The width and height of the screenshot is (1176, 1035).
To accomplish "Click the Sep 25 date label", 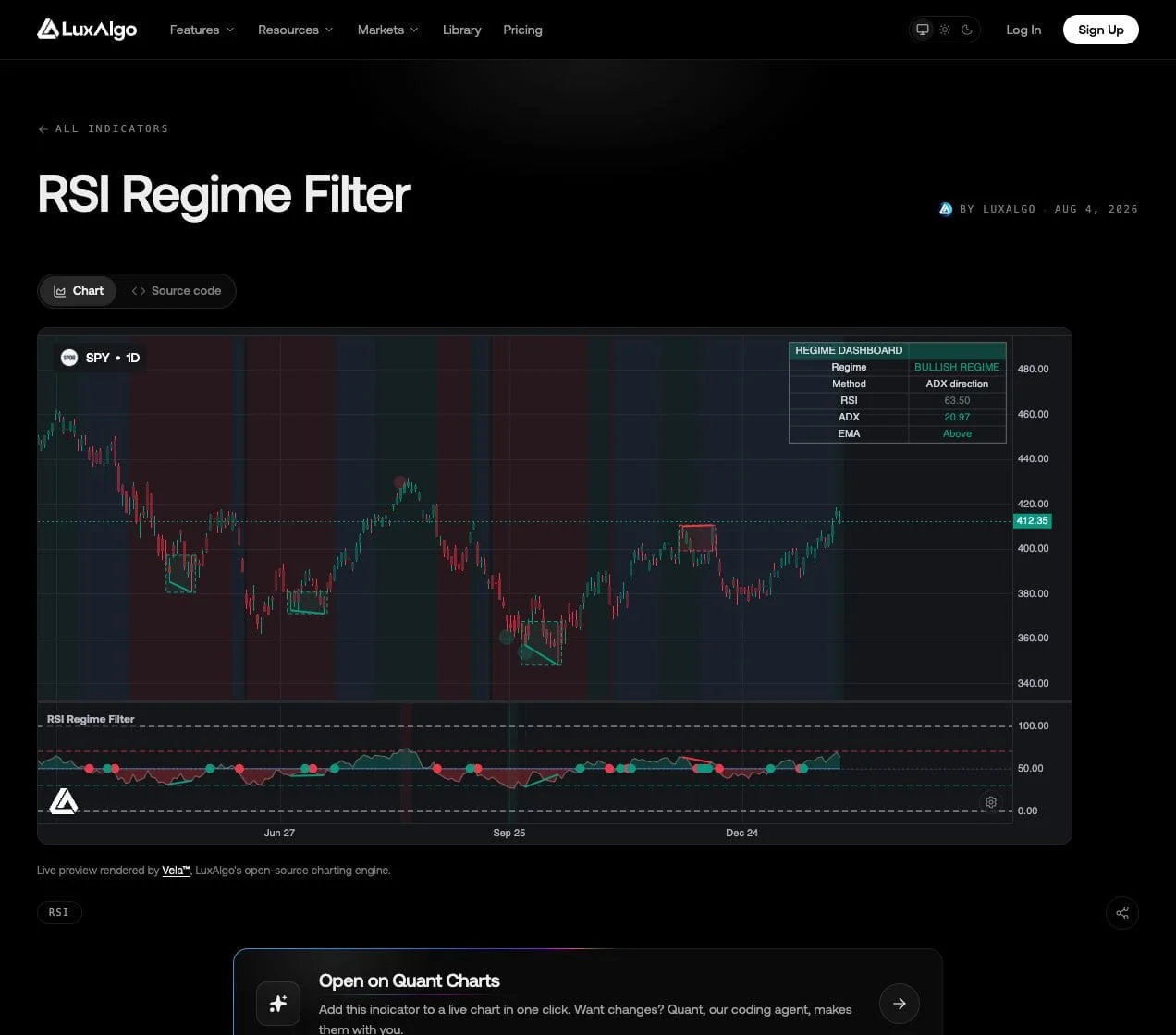I will pyautogui.click(x=508, y=833).
